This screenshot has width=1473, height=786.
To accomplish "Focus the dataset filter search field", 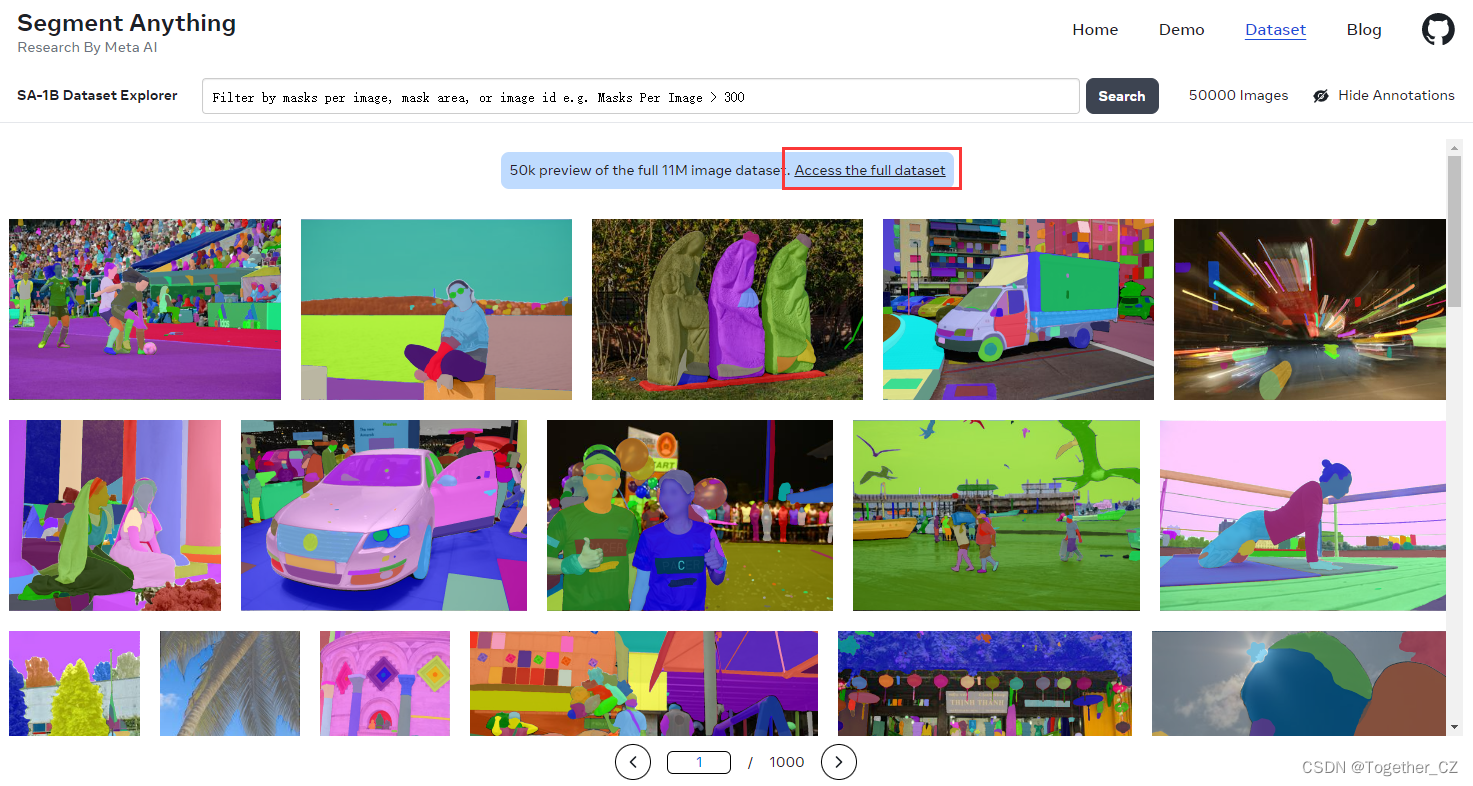I will [x=641, y=96].
